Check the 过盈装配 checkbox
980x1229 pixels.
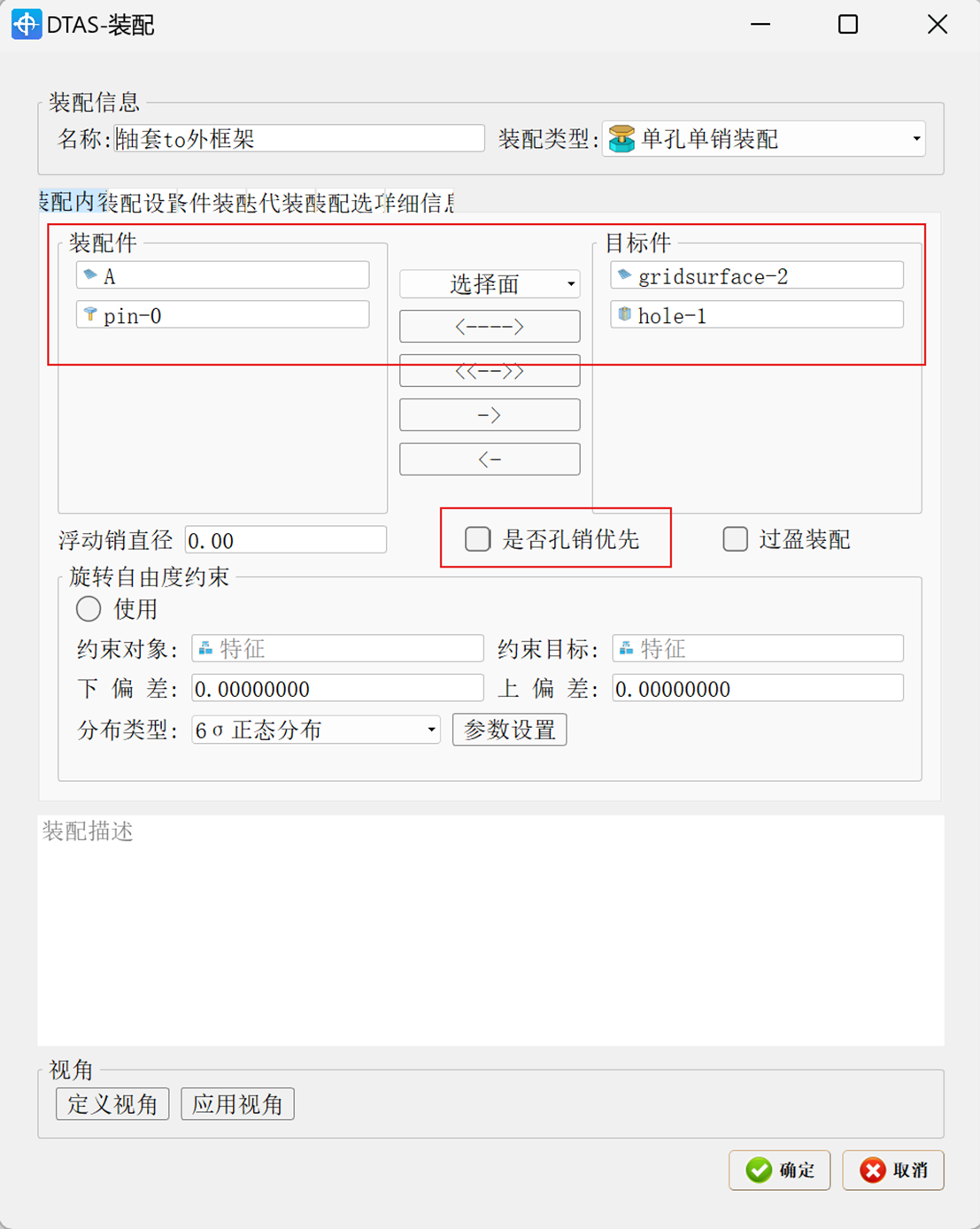[736, 539]
